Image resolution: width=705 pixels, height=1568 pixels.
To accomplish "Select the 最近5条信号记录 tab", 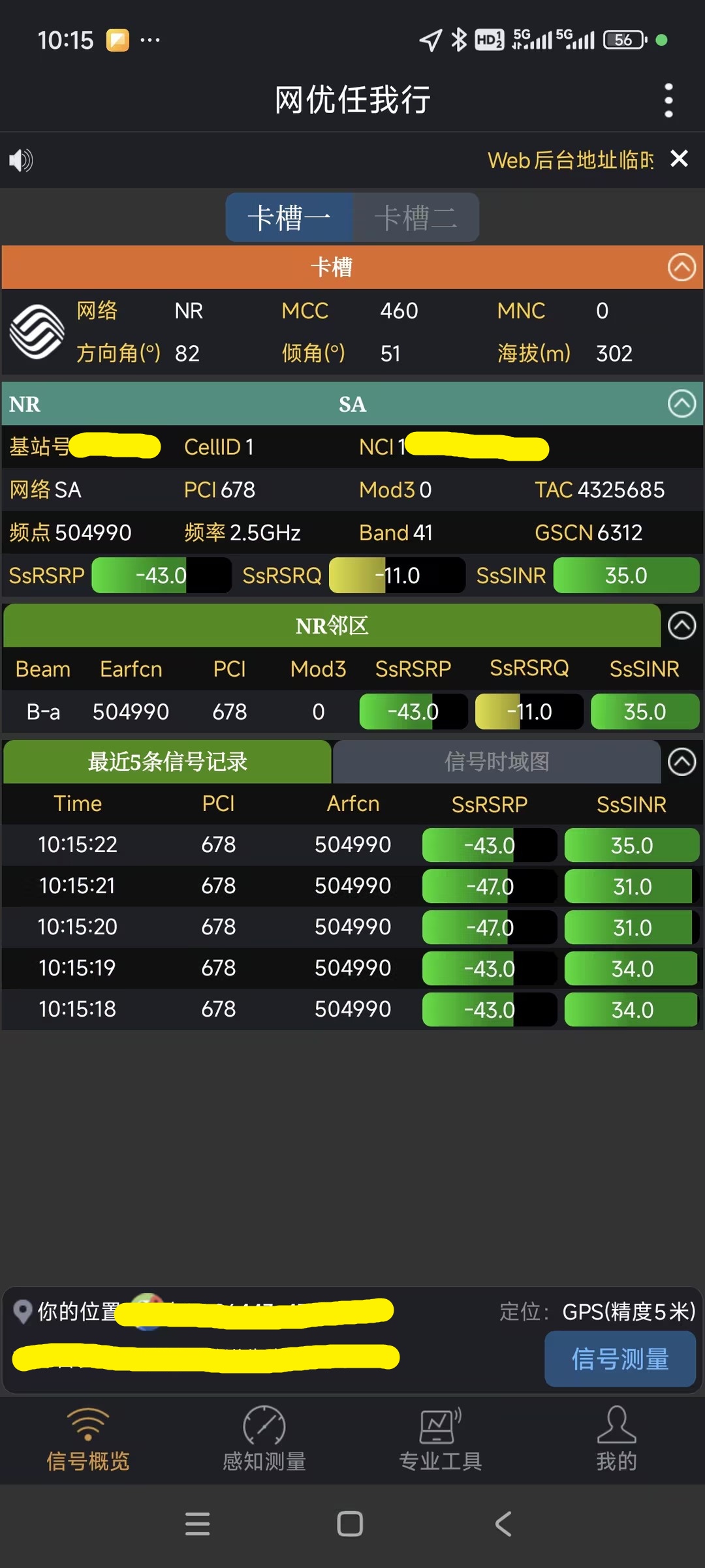I will coord(168,761).
